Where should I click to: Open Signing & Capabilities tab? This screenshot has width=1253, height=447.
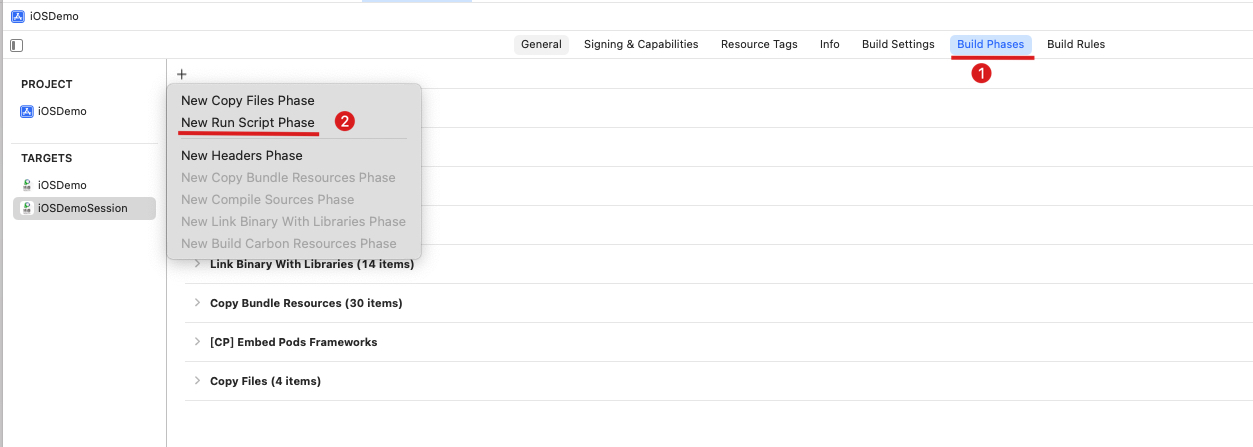(x=641, y=44)
